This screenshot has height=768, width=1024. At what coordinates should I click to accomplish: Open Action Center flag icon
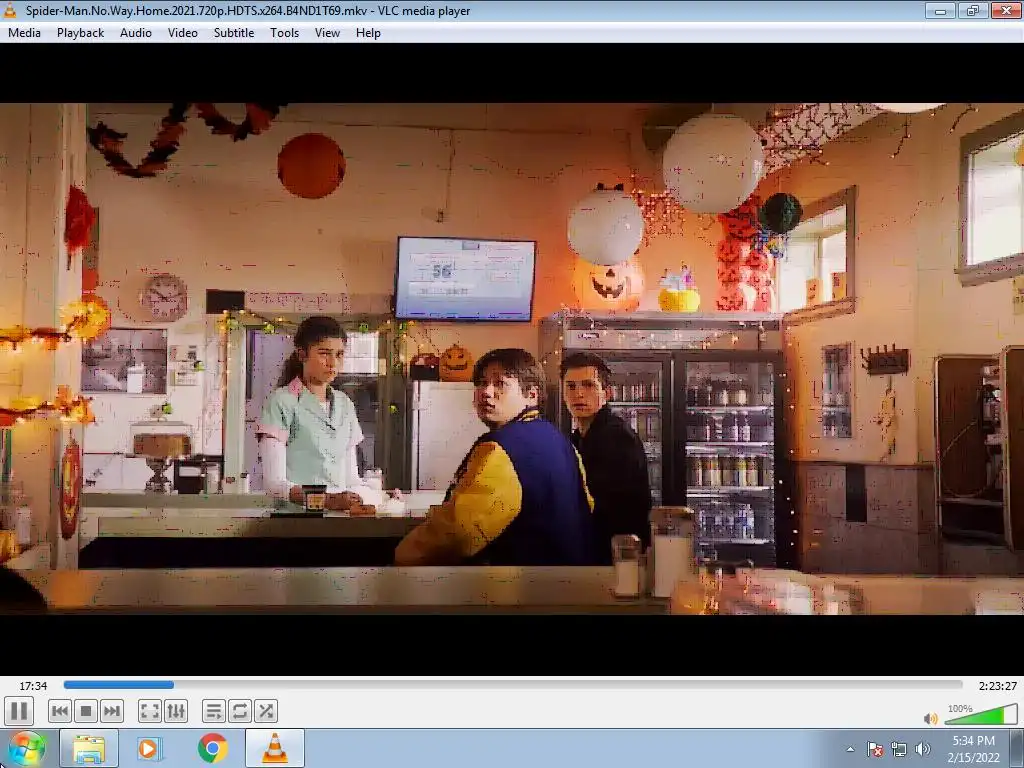coord(875,749)
